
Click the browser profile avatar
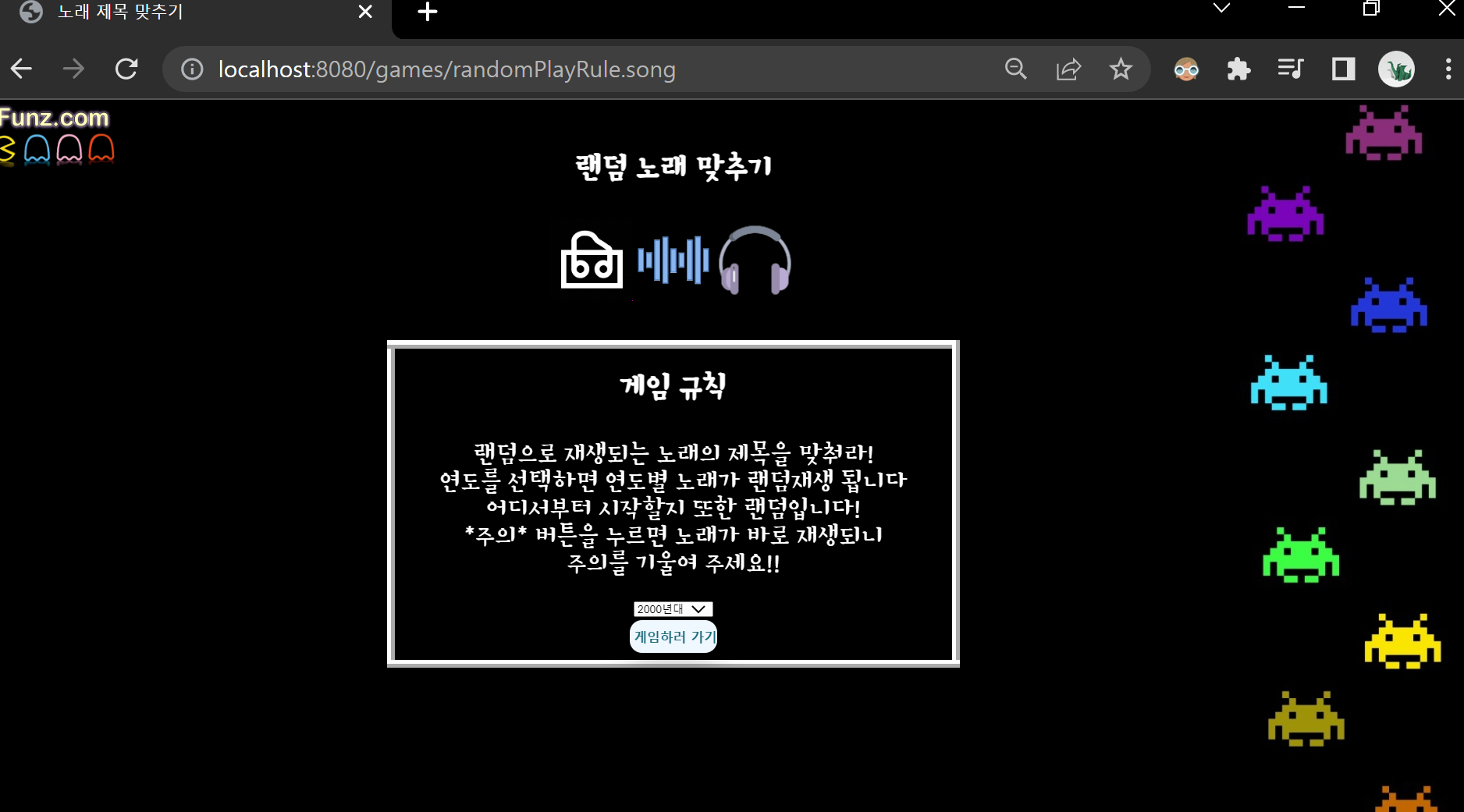[1396, 69]
